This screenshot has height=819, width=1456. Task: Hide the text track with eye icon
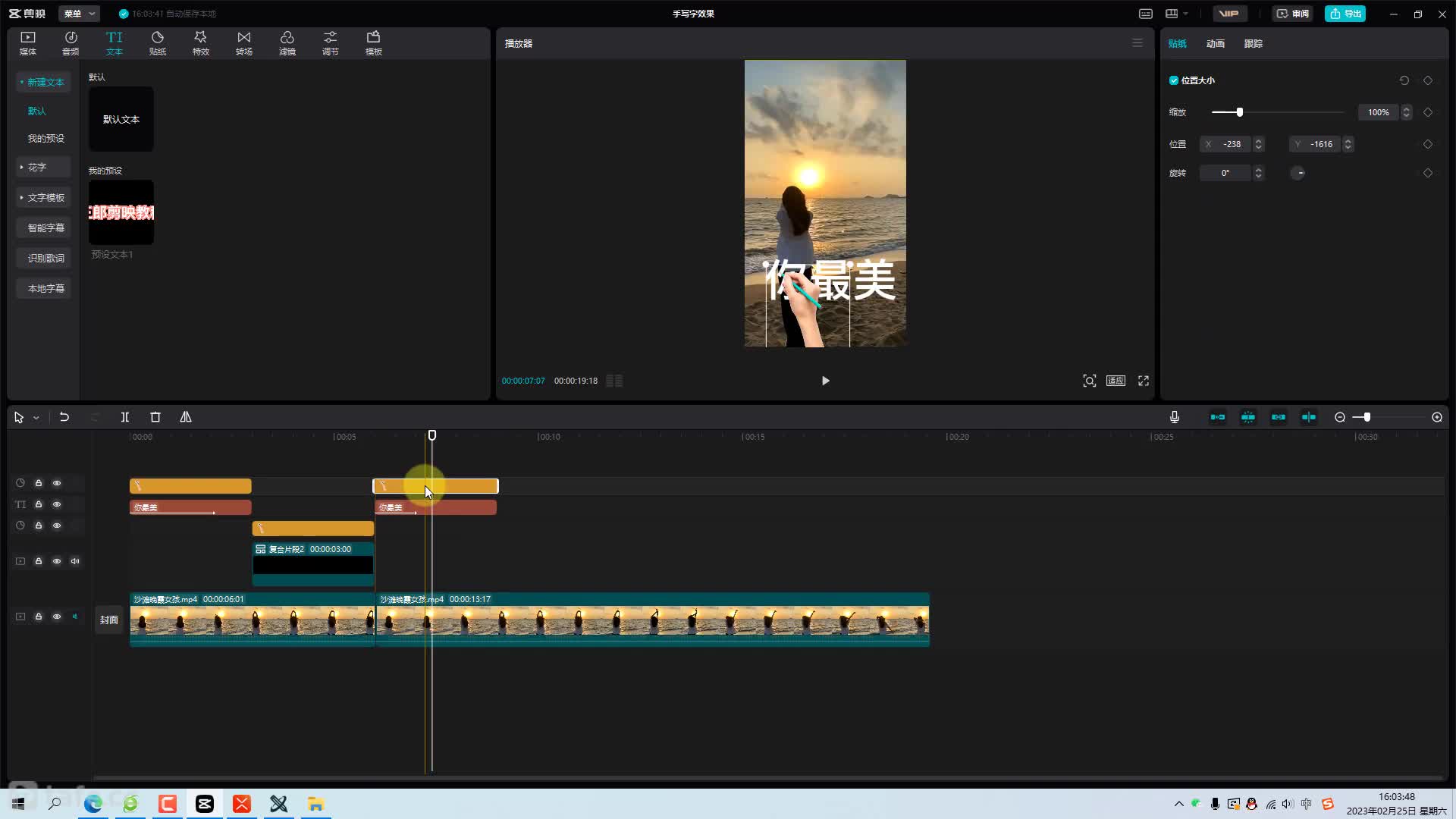click(x=57, y=504)
